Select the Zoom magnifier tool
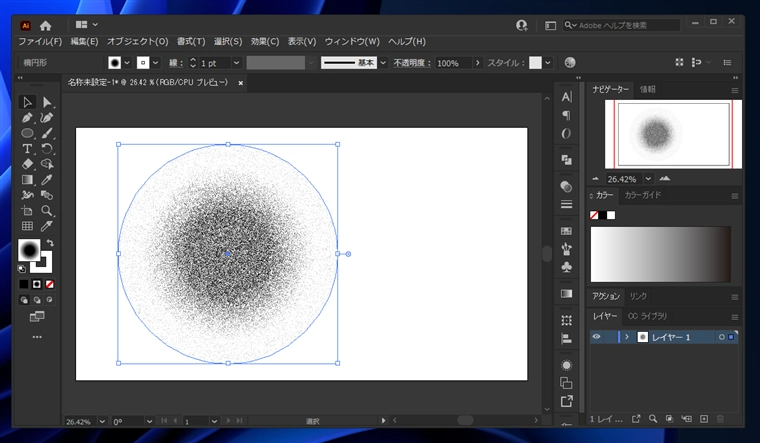The image size is (760, 443). pyautogui.click(x=47, y=210)
